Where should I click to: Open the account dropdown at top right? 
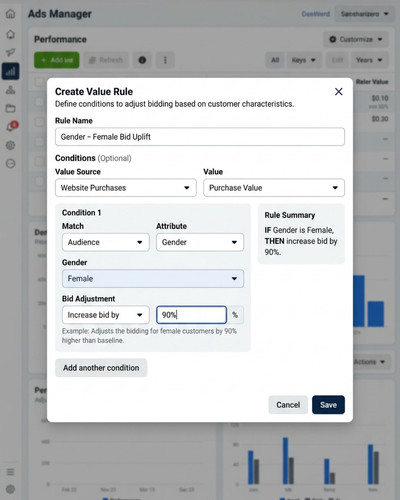click(x=365, y=14)
